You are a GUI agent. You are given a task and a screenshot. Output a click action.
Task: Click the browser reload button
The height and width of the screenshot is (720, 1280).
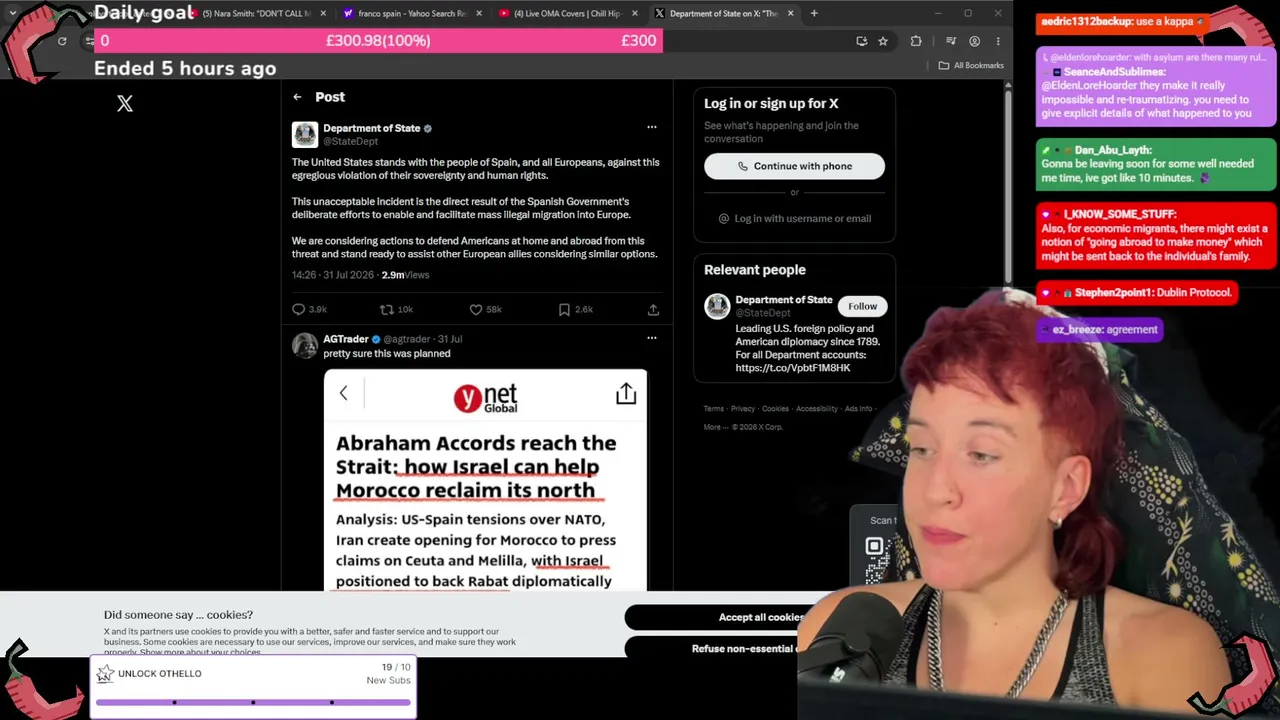[62, 41]
